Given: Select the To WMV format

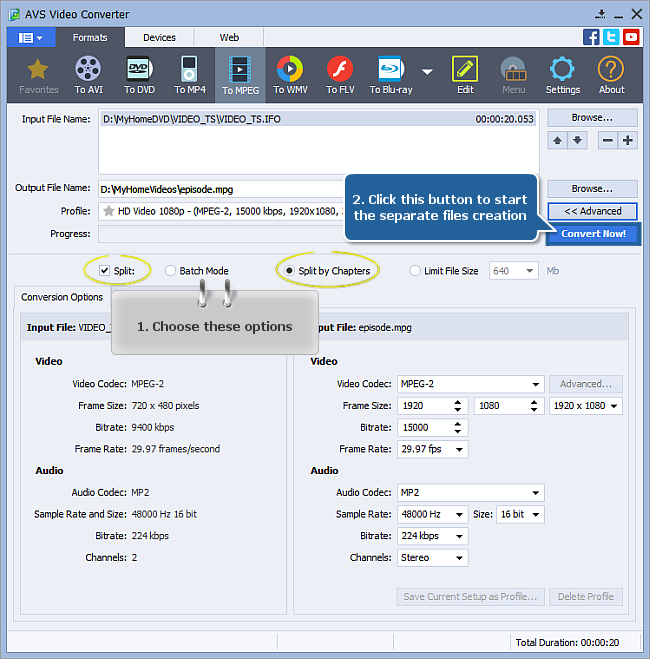Looking at the screenshot, I should [290, 76].
